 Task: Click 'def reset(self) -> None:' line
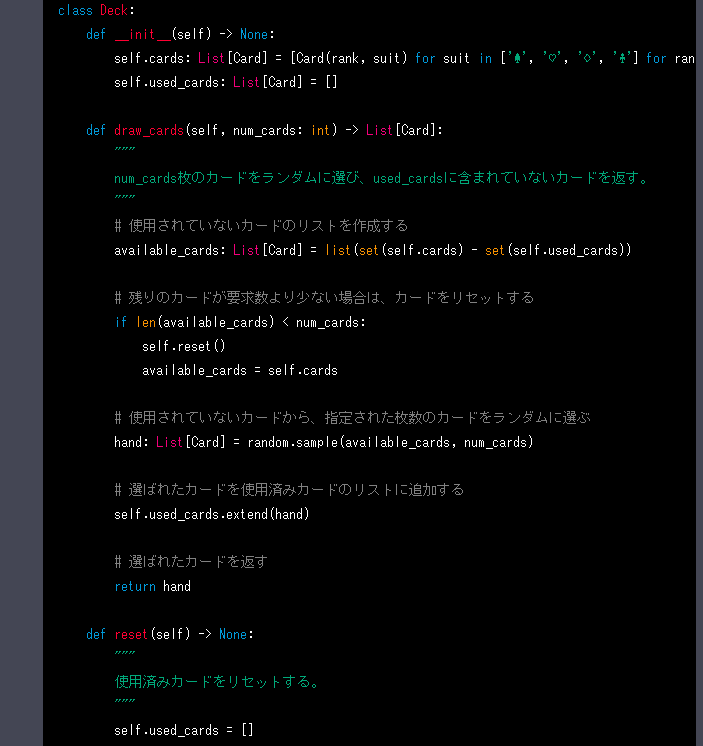tap(170, 634)
